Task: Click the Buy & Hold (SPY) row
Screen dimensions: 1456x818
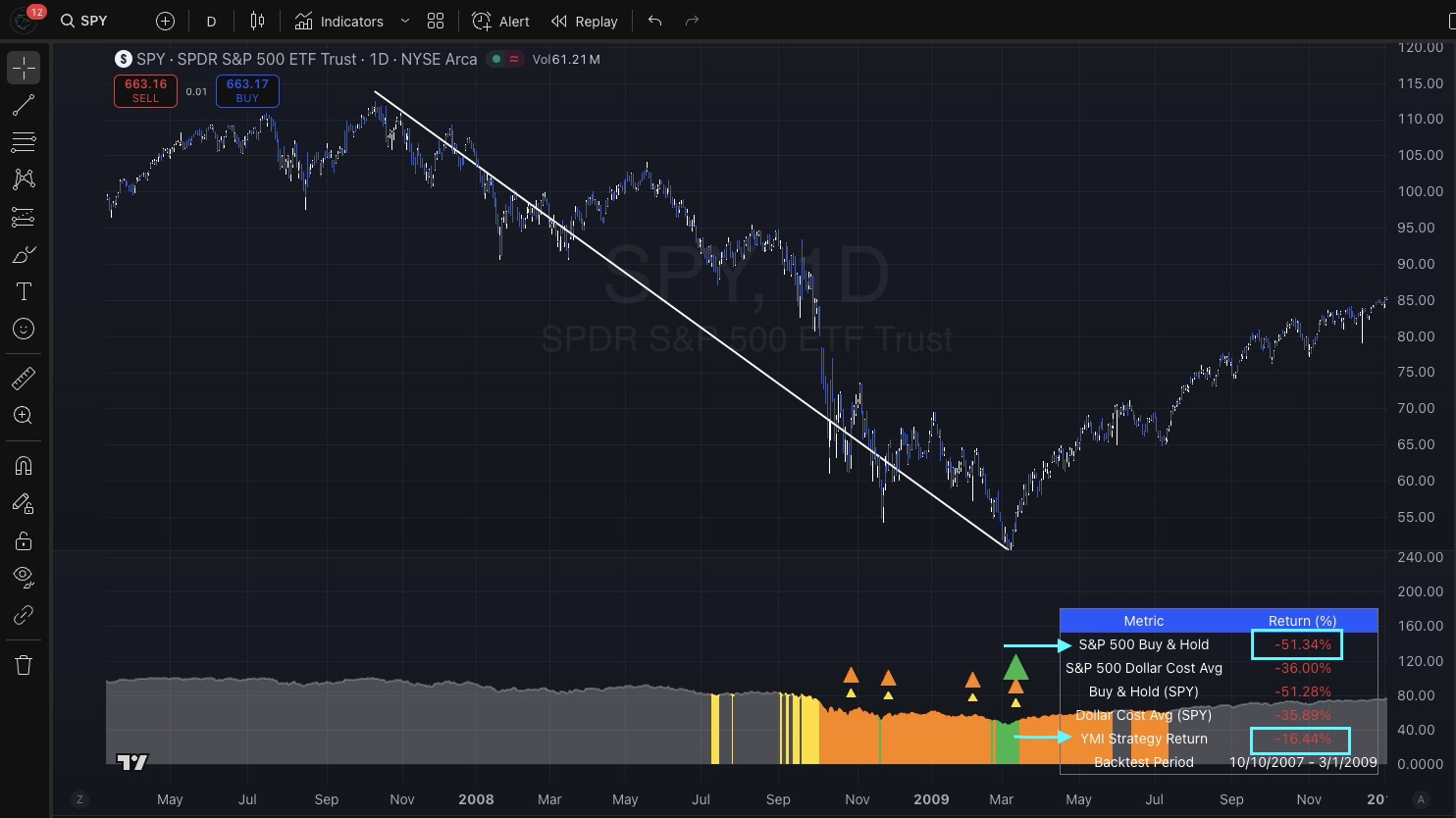Action: (1219, 691)
